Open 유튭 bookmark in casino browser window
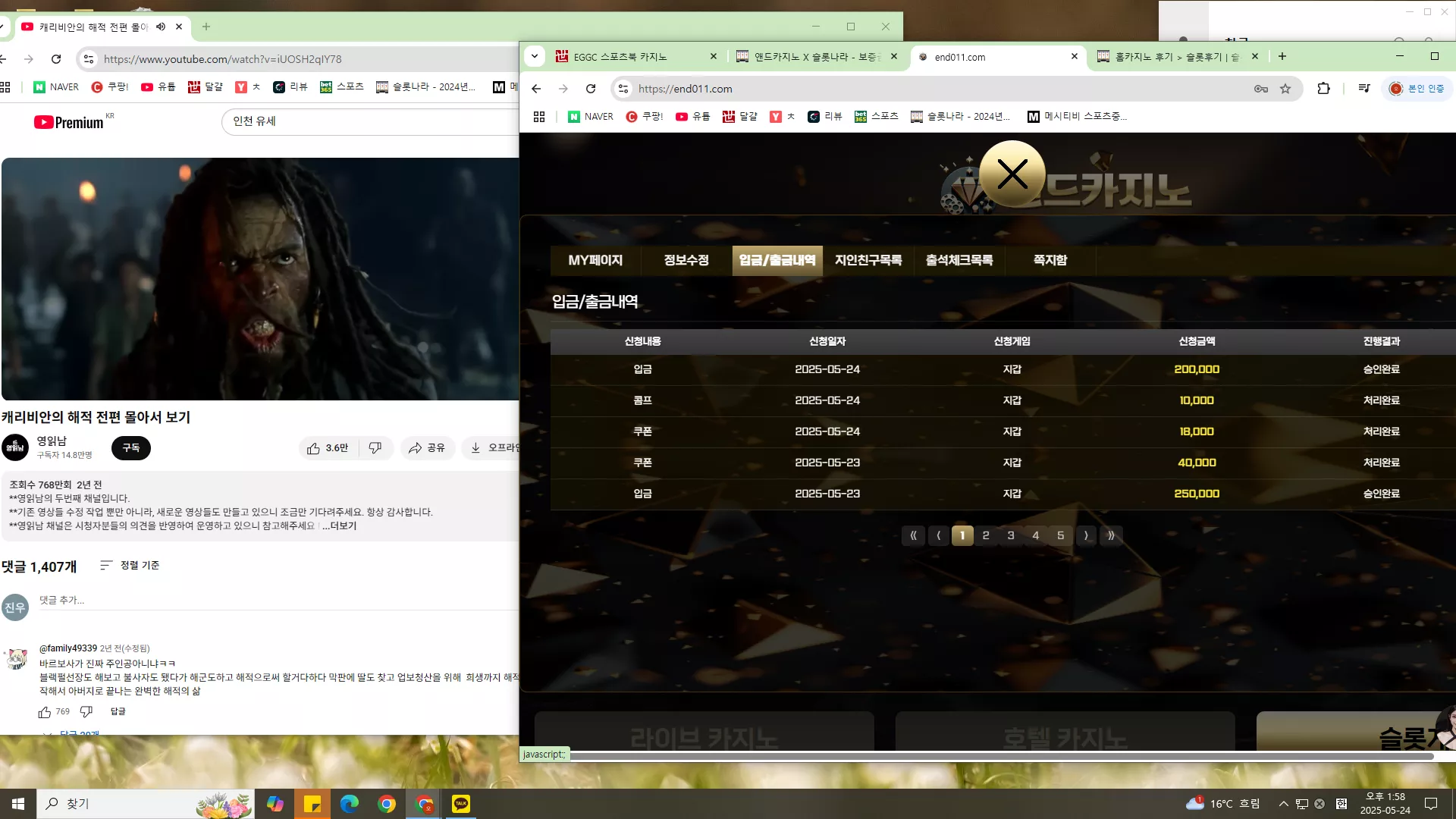 coord(692,117)
